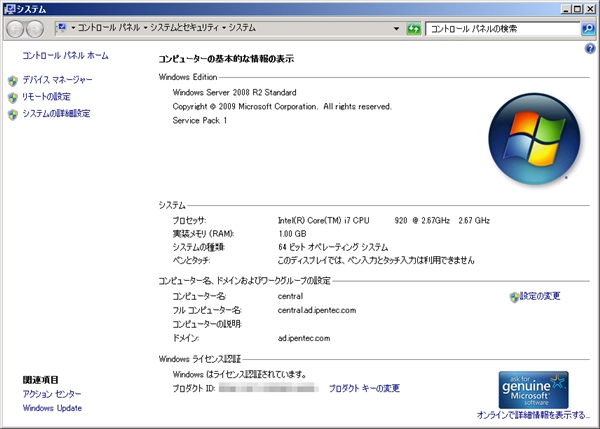Open 設定の変更 link
The image size is (600, 429).
click(540, 296)
